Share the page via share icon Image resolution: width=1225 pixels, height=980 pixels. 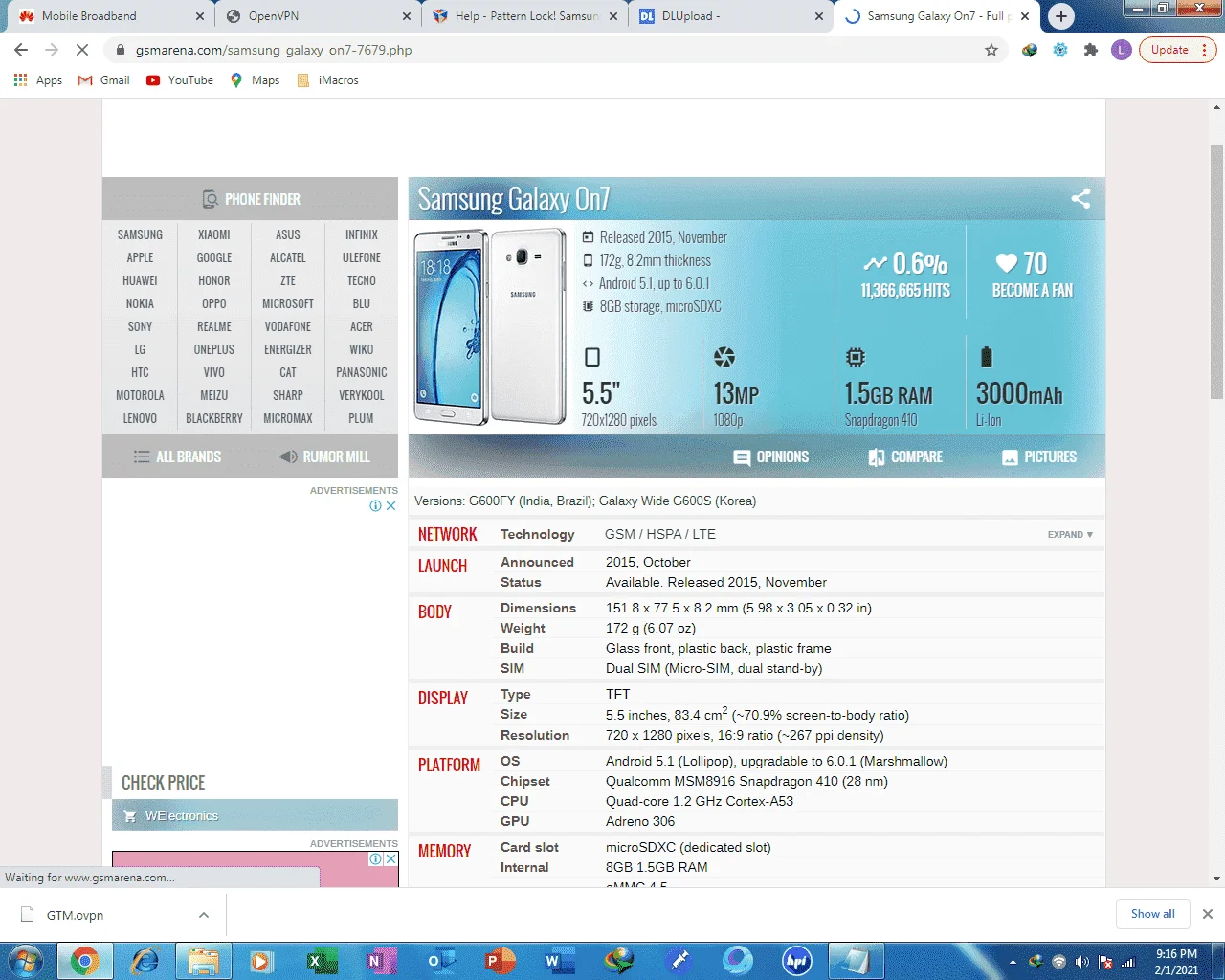(x=1080, y=199)
